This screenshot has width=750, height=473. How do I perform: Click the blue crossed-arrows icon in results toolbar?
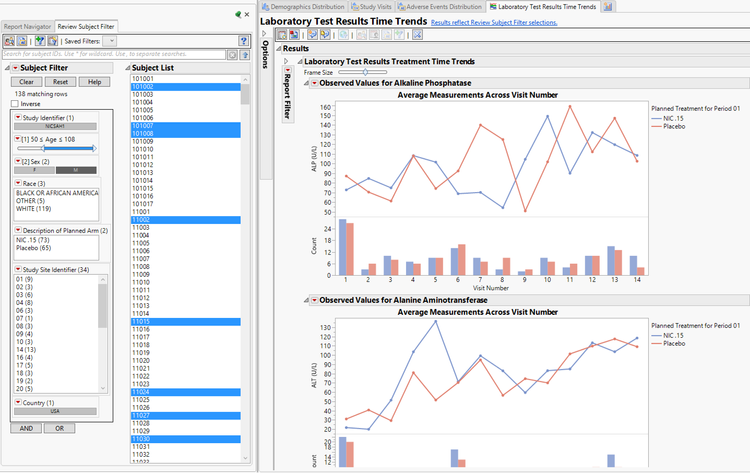pos(417,34)
